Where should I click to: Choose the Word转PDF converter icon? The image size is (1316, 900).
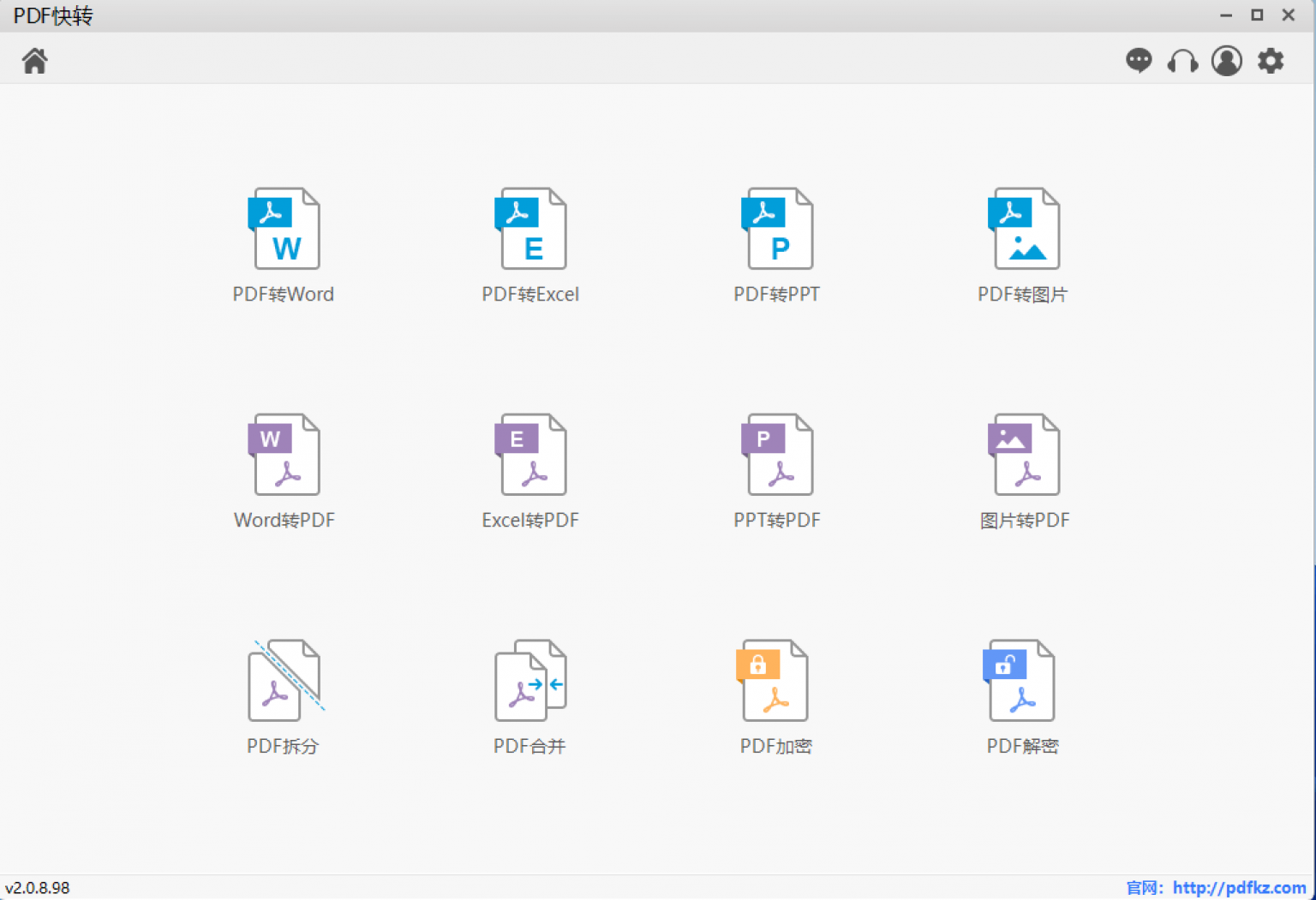(284, 455)
